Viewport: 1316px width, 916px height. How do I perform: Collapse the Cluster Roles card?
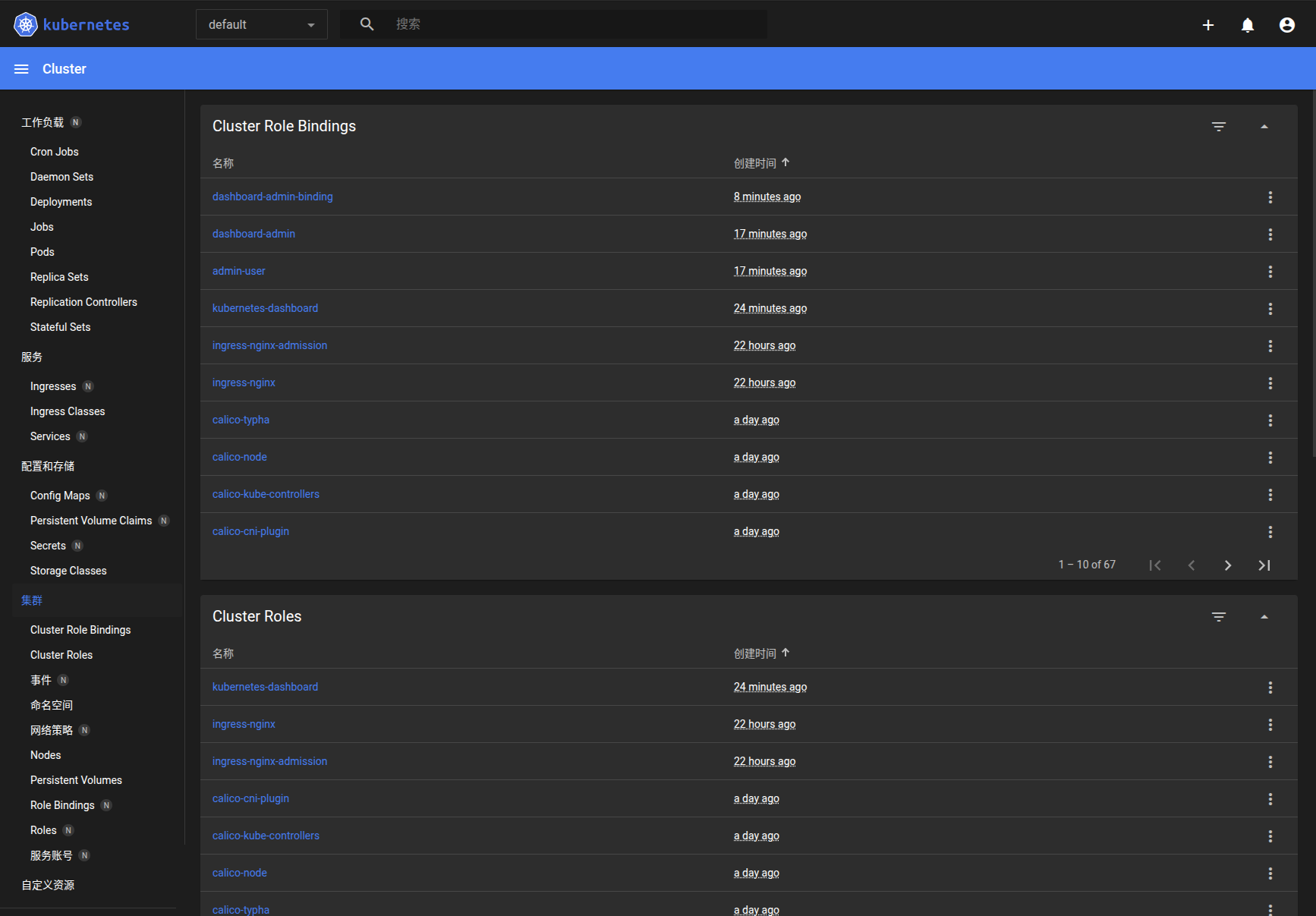tap(1264, 617)
